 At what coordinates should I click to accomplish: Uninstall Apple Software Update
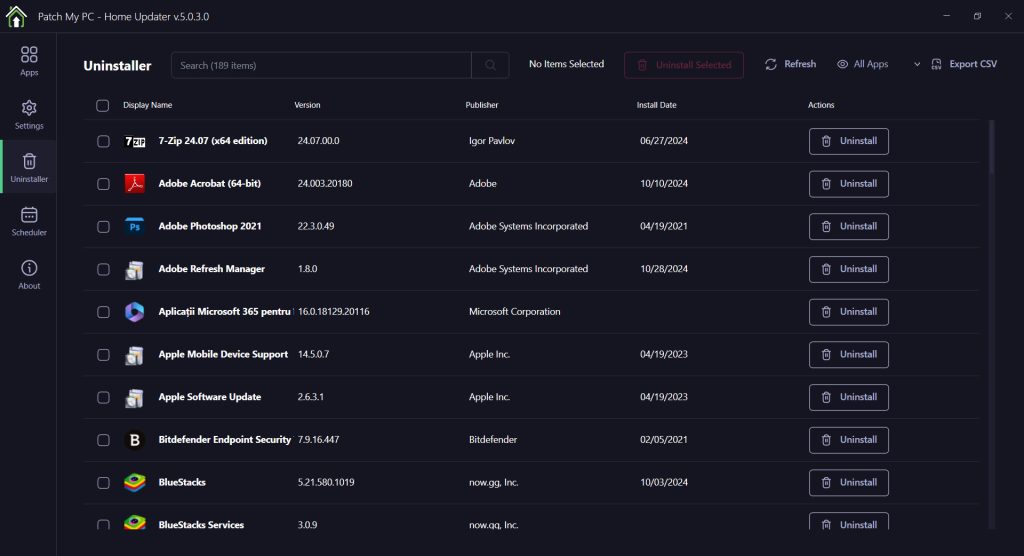tap(848, 397)
